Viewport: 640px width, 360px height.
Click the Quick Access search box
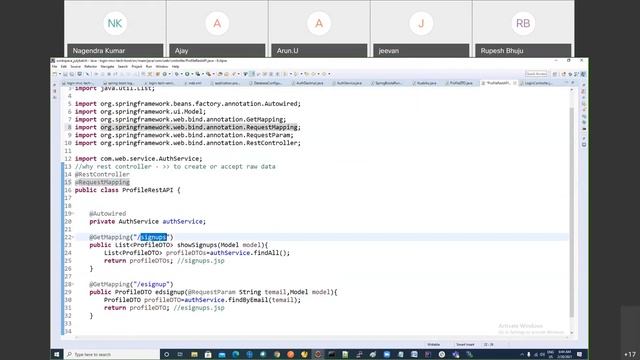click(536, 74)
